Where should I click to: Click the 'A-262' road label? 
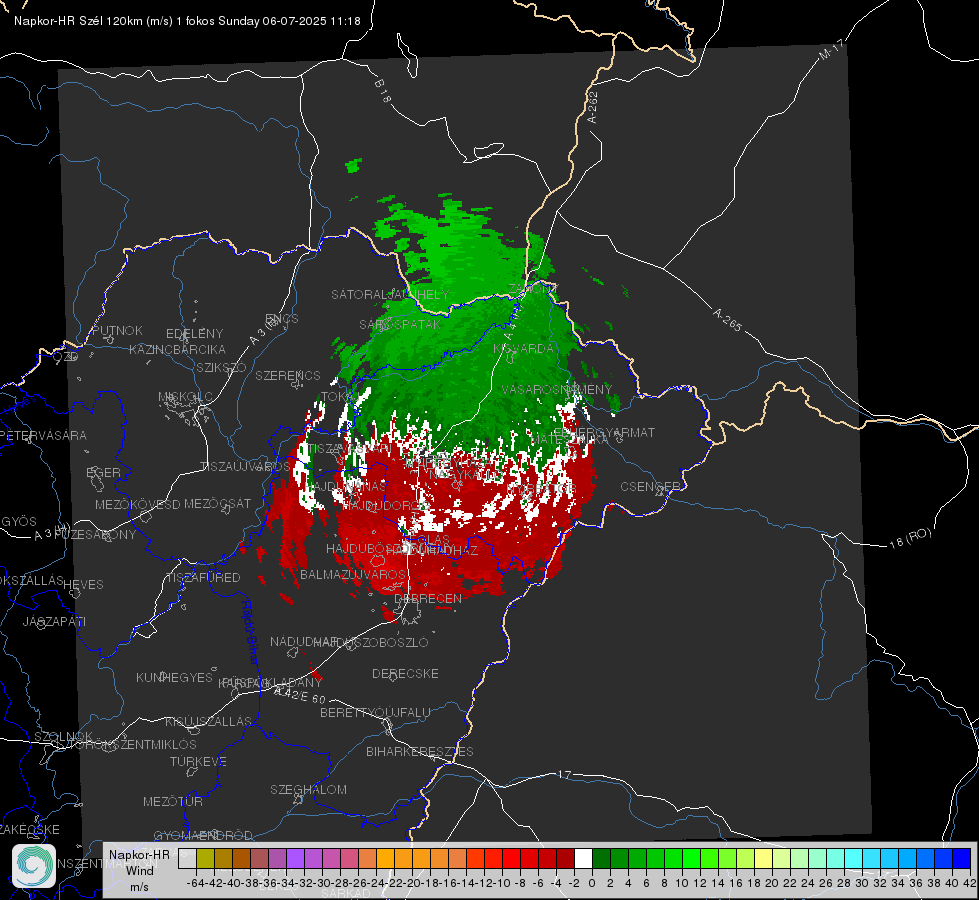593,107
